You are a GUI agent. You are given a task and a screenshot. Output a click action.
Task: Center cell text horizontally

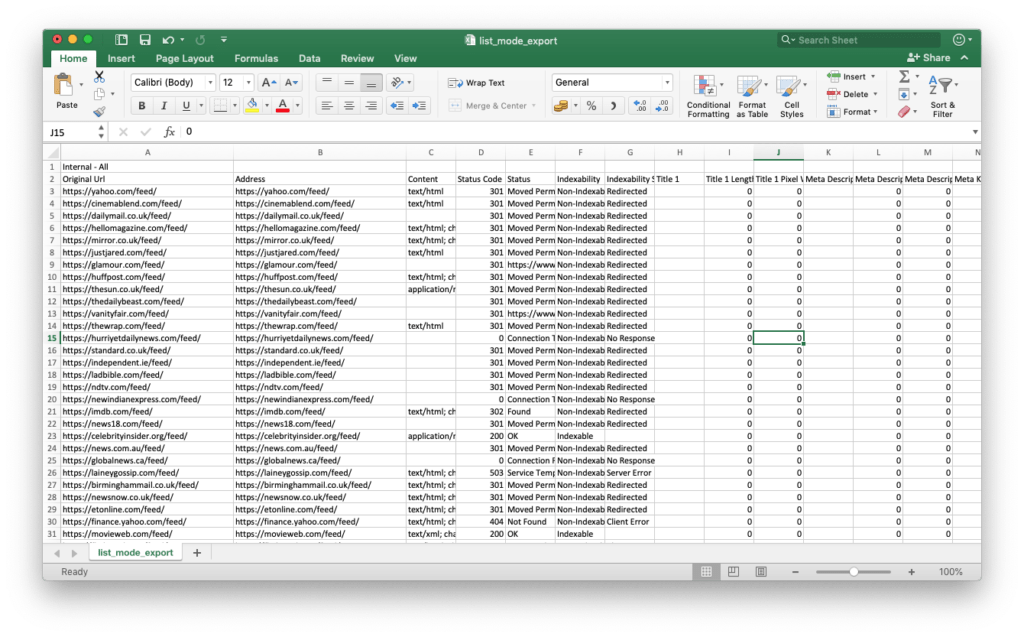pyautogui.click(x=349, y=105)
